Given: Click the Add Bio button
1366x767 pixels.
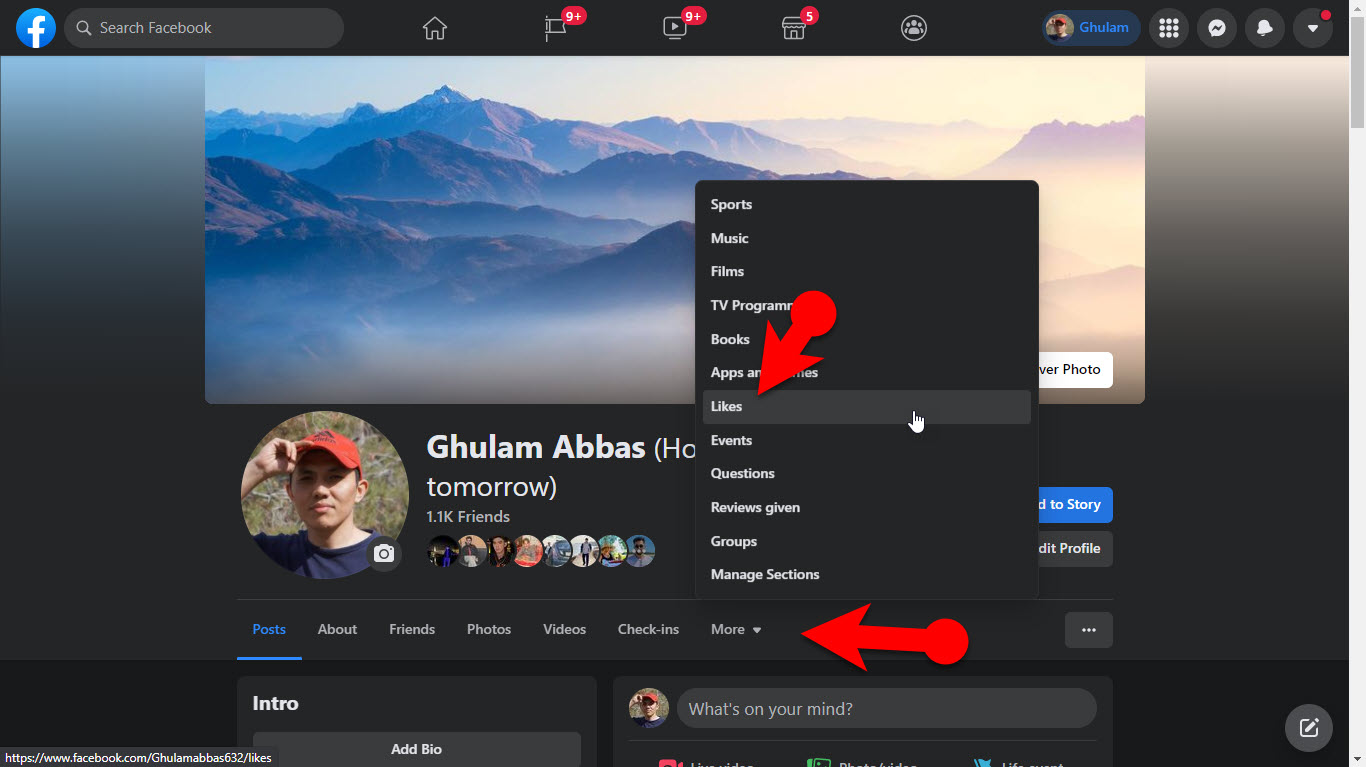Looking at the screenshot, I should (x=416, y=749).
